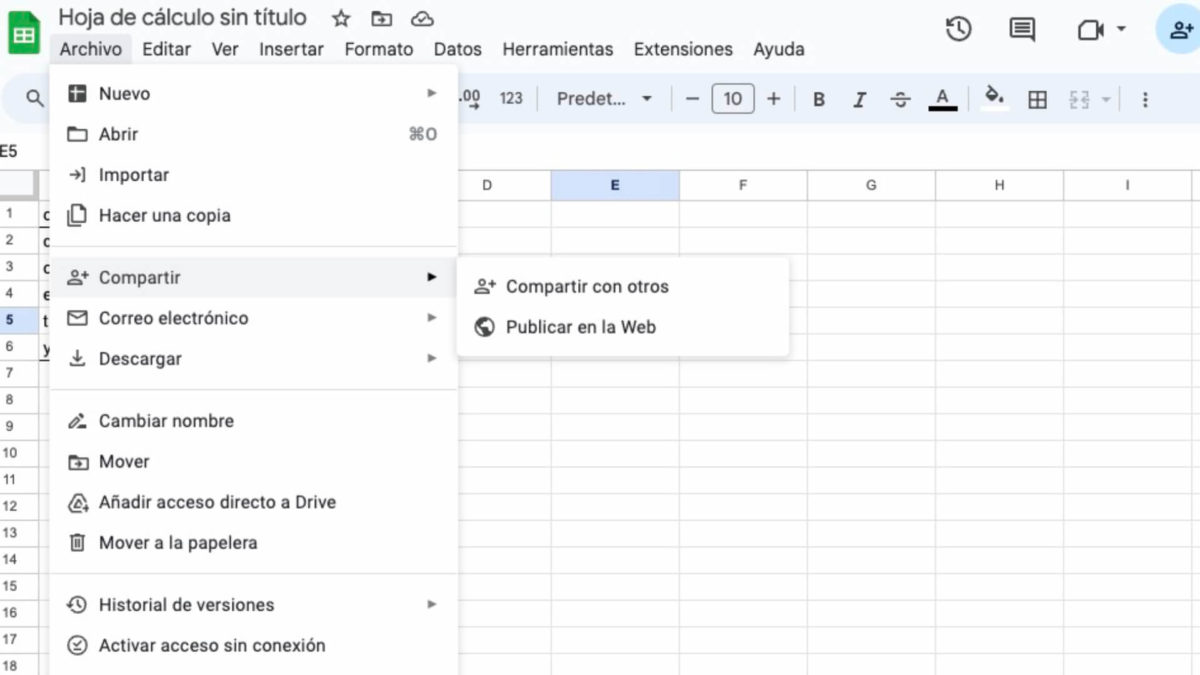Choose Compartir con otros in submenu
The height and width of the screenshot is (675, 1200).
pyautogui.click(x=623, y=286)
